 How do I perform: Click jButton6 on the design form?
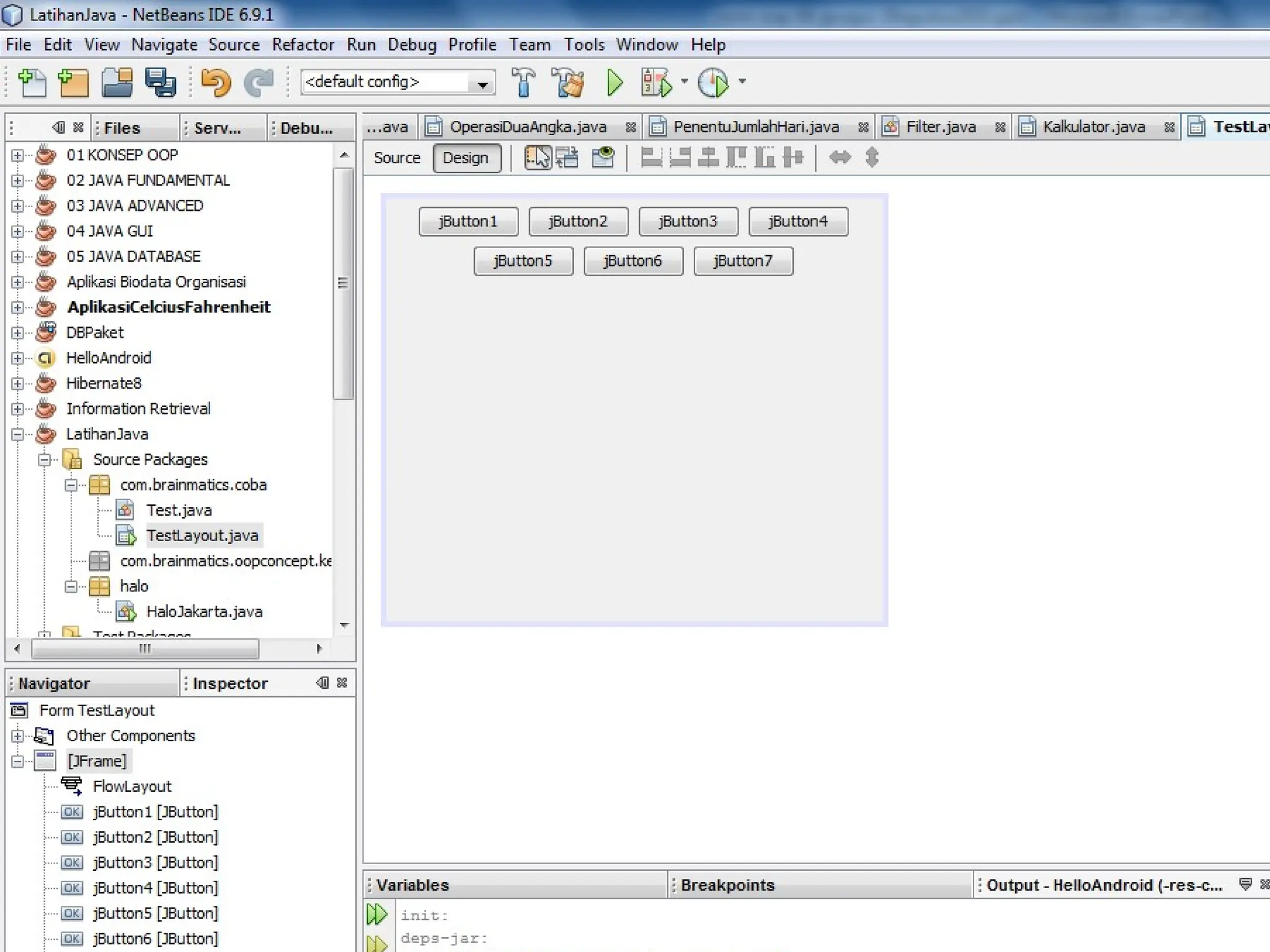pyautogui.click(x=633, y=261)
